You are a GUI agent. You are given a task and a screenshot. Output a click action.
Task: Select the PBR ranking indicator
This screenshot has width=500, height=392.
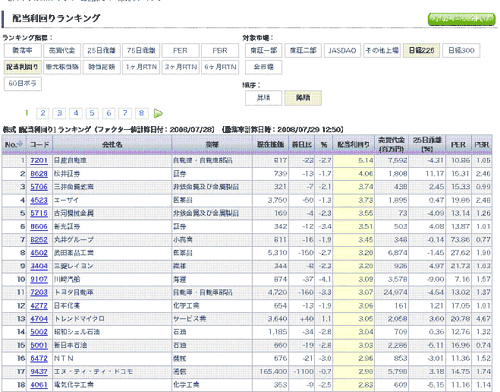220,51
